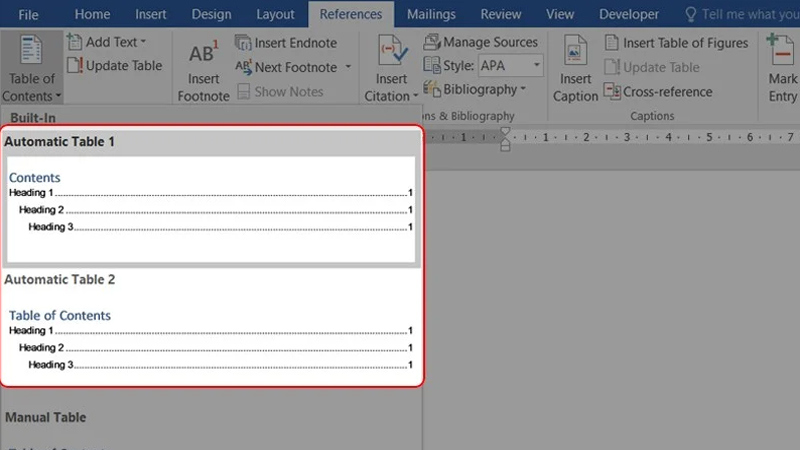Choose the Automatic Table 1 preview
The height and width of the screenshot is (450, 800).
click(x=211, y=209)
